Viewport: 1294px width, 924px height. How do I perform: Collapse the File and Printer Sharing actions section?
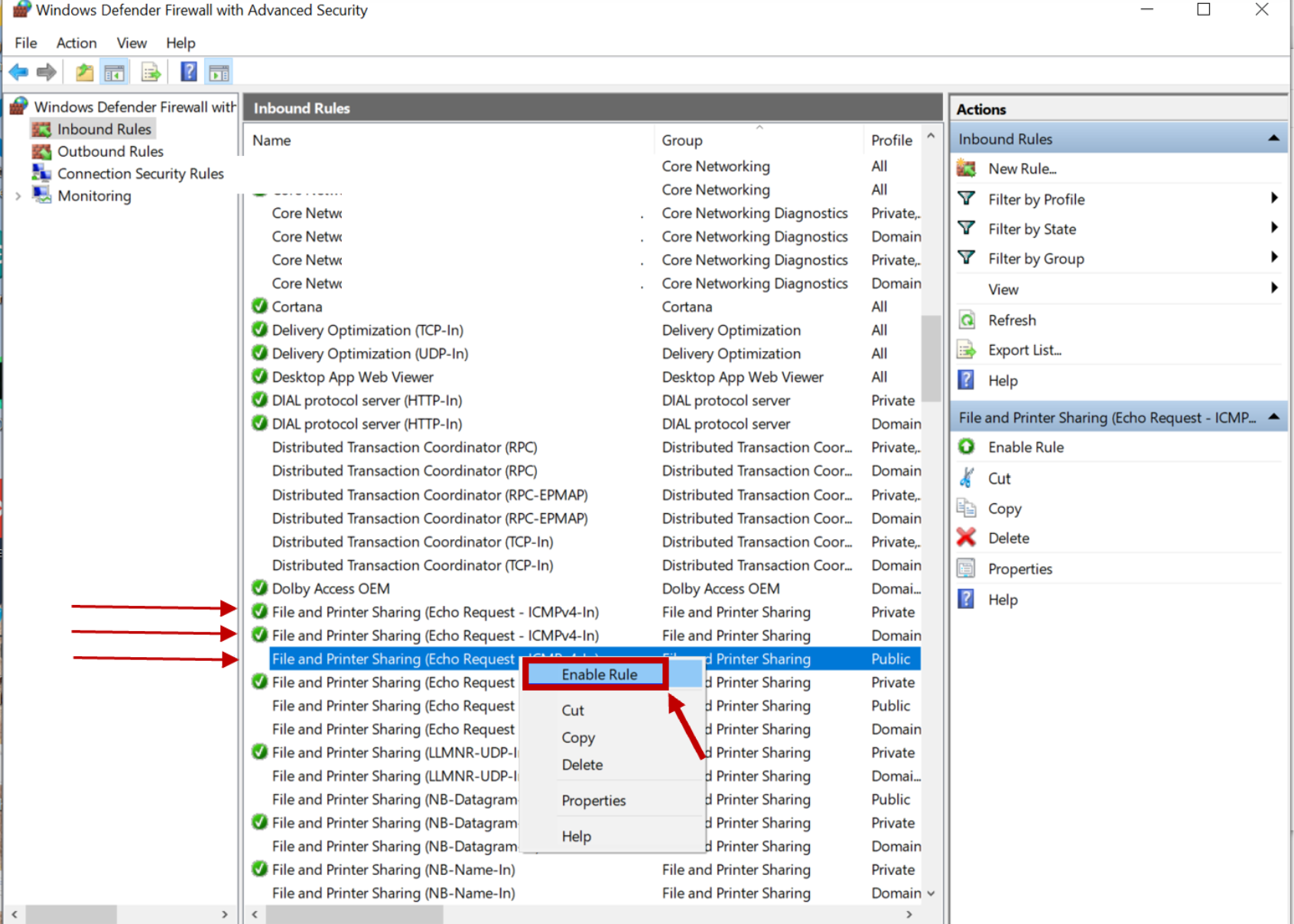point(1273,416)
